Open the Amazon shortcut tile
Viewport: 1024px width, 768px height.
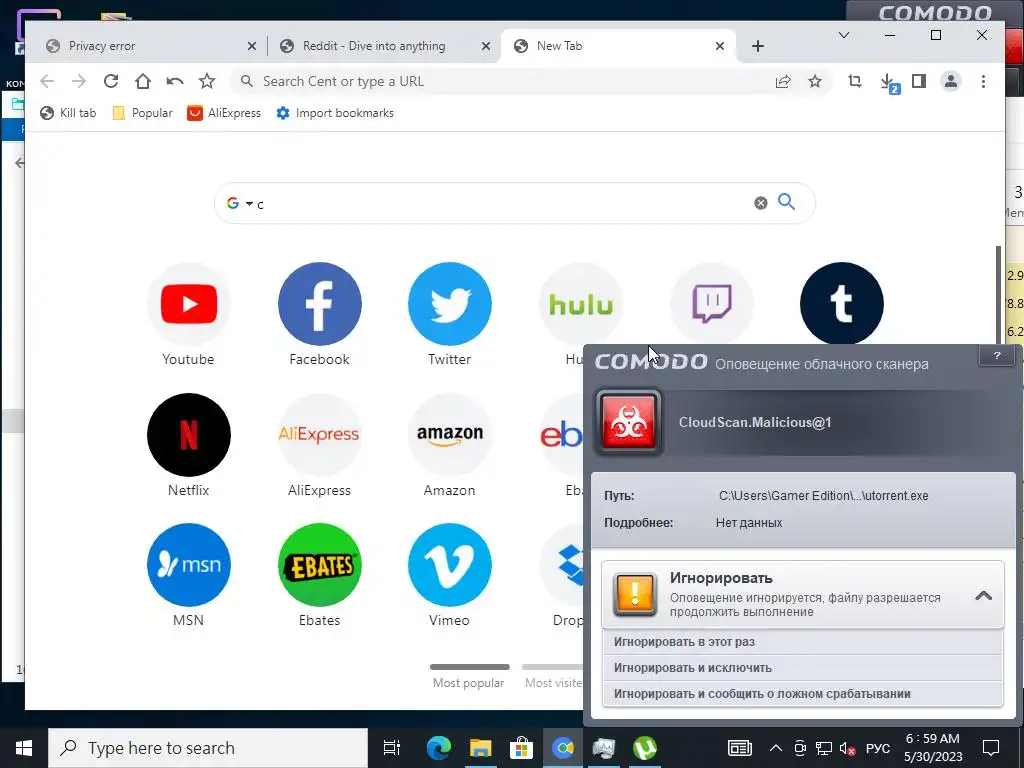[450, 434]
